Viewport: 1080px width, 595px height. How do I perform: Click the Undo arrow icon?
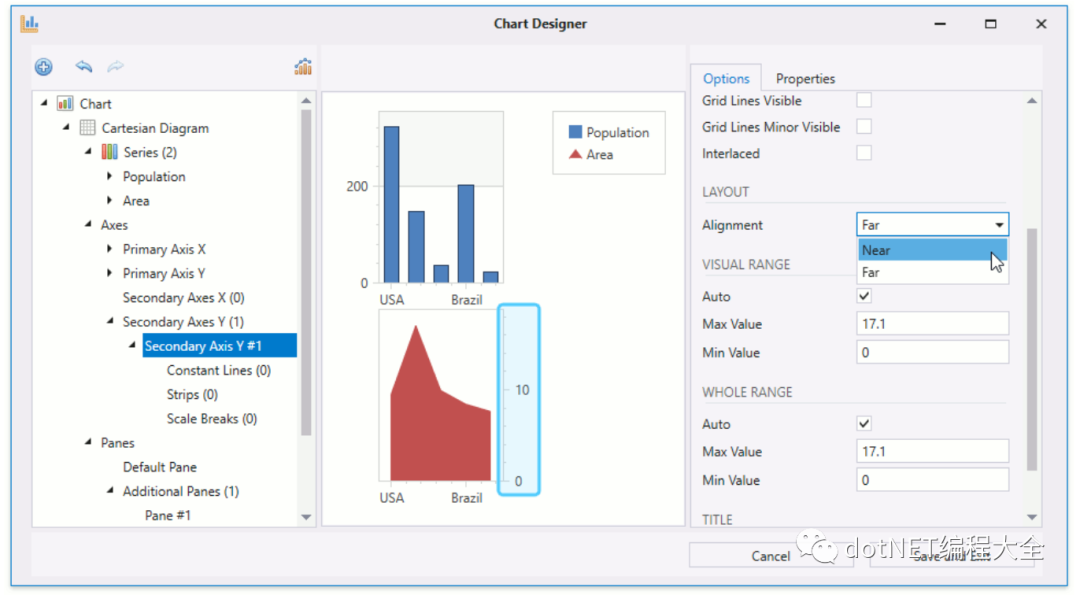tap(84, 66)
